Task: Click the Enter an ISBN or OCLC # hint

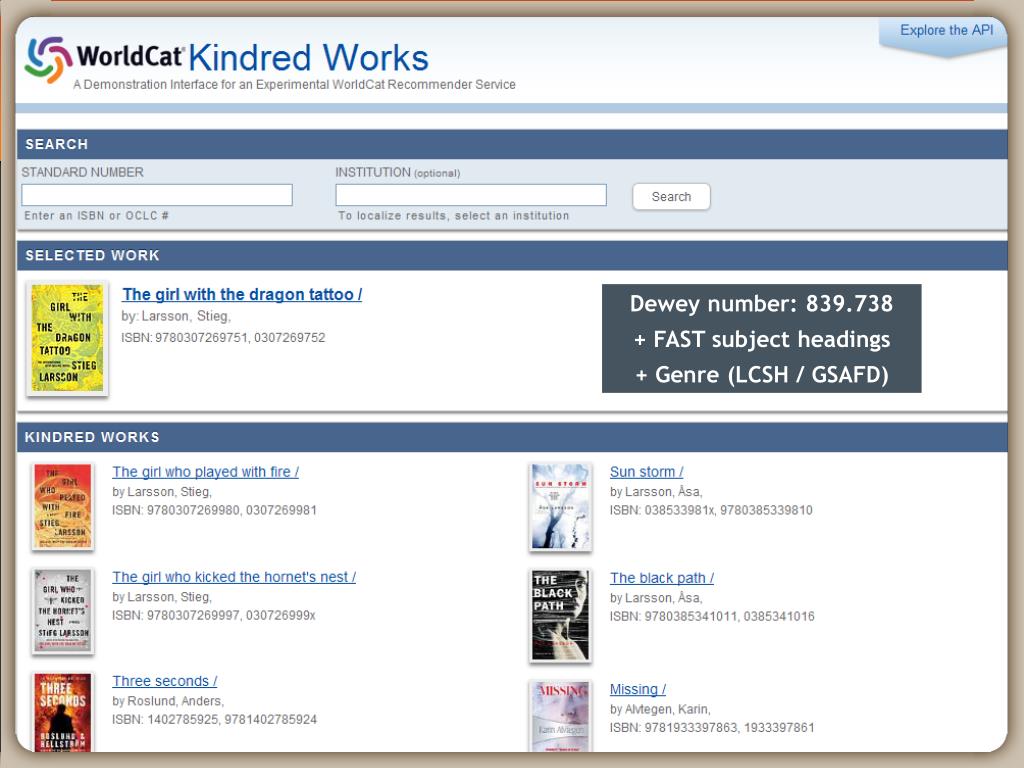Action: click(x=97, y=216)
